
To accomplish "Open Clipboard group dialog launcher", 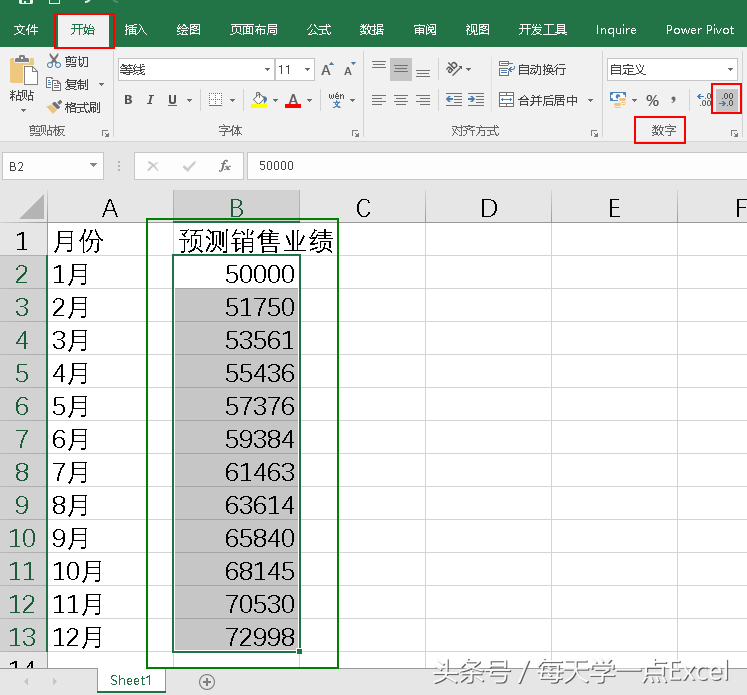I will pyautogui.click(x=106, y=134).
